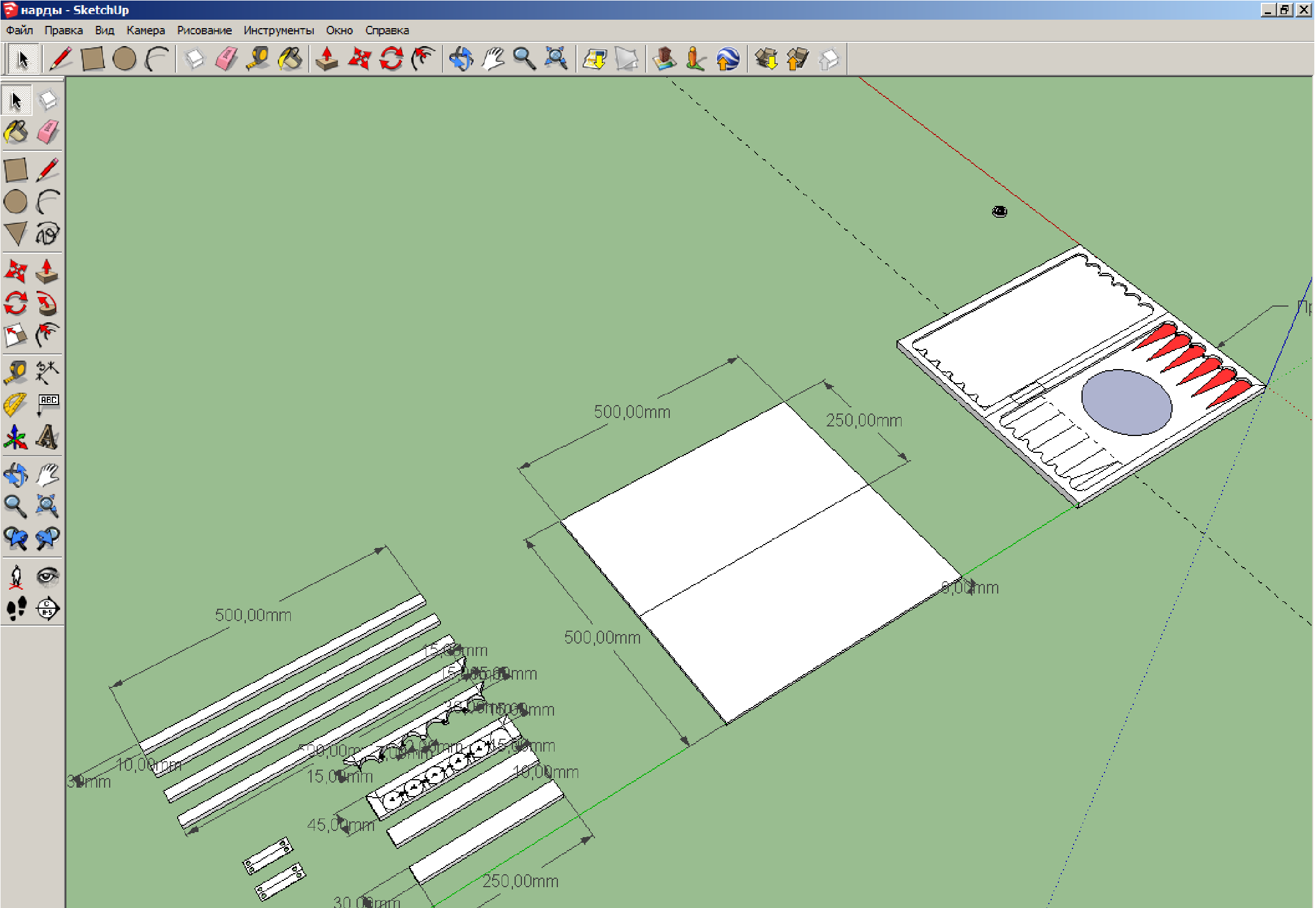Click Next view icon in the left palette

pos(48,538)
